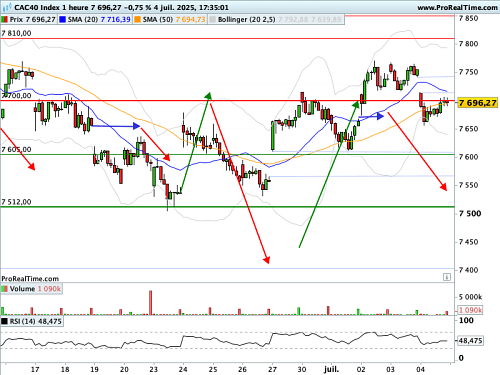Click the Volume red-green indicator icon
The height and width of the screenshot is (375, 500).
(5, 289)
